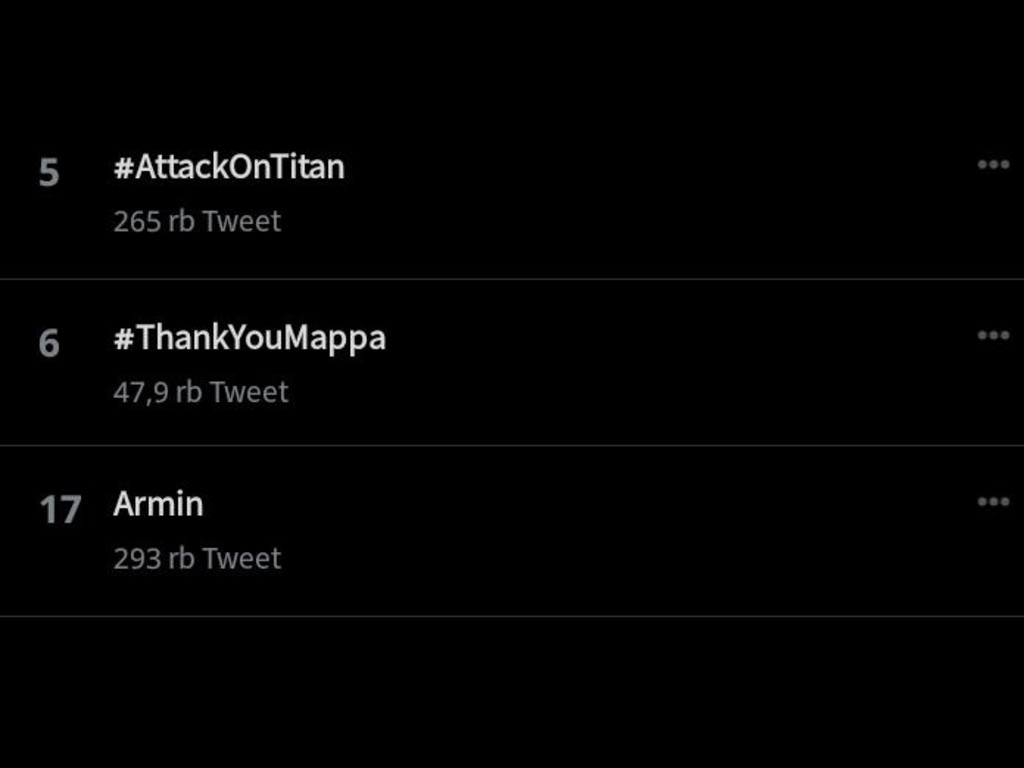
Task: Select trend rank number 6
Action: tap(49, 344)
